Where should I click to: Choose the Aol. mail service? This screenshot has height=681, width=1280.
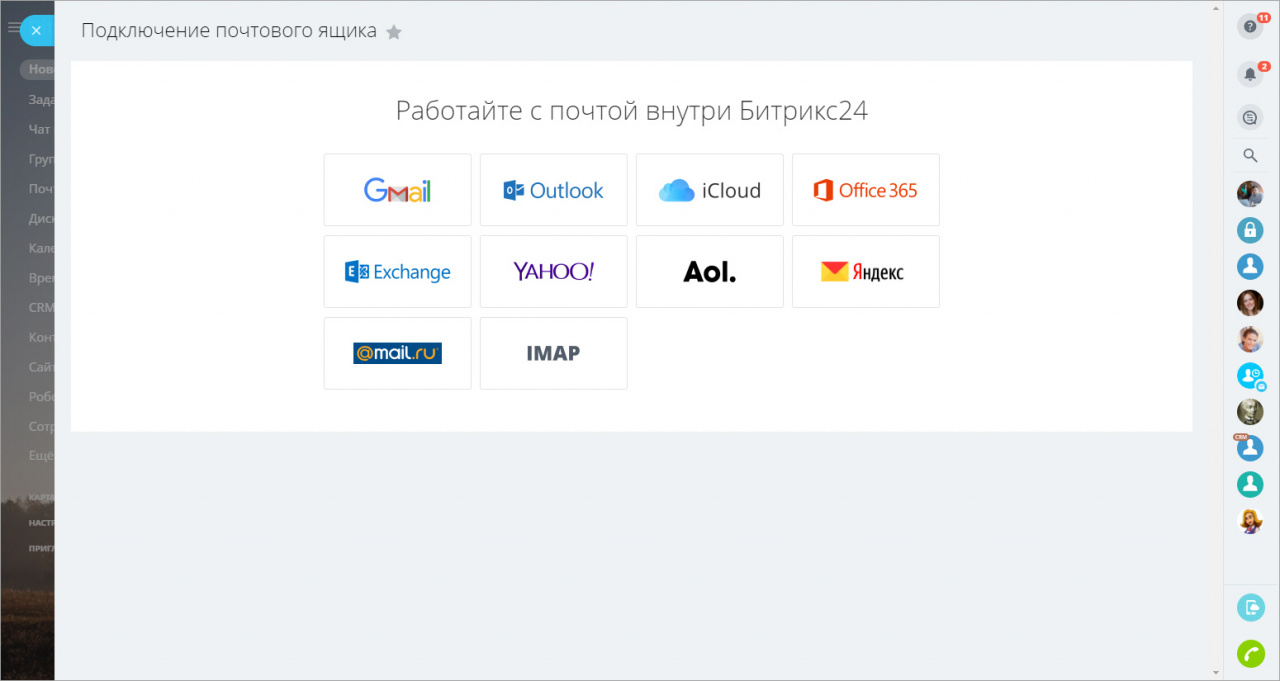tap(709, 272)
